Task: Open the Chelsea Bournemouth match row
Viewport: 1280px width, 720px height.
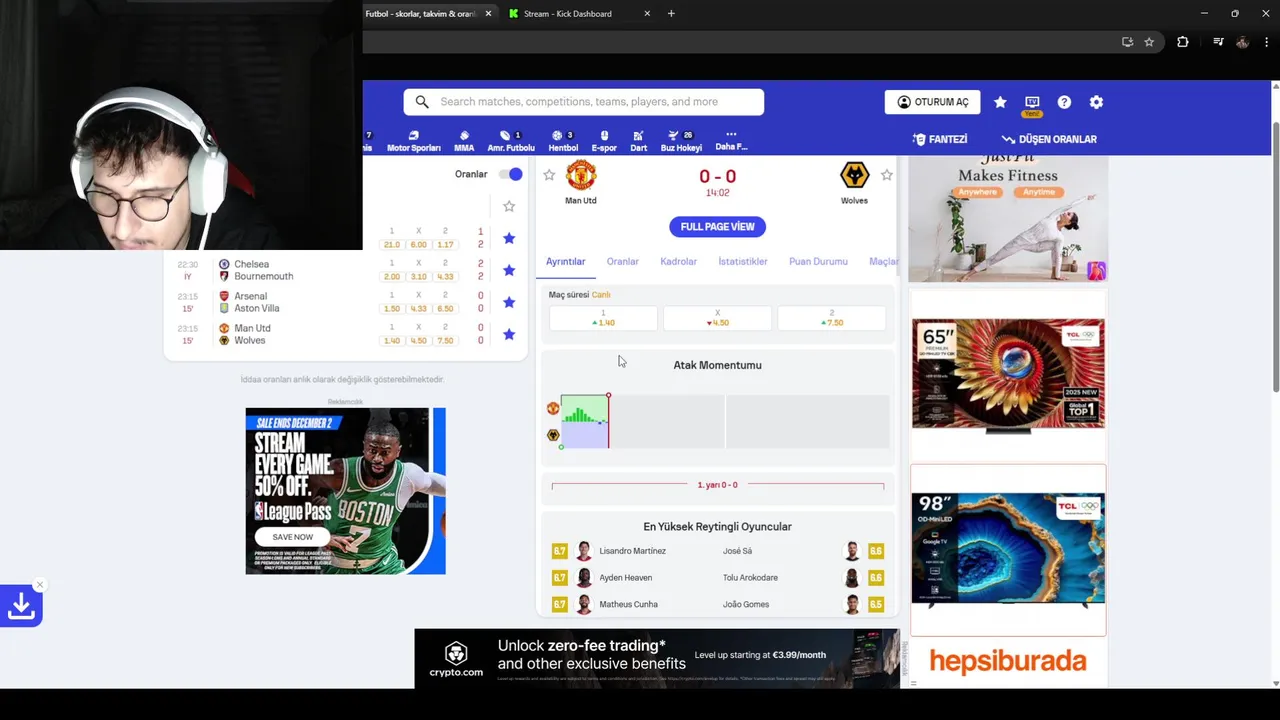Action: [x=345, y=270]
